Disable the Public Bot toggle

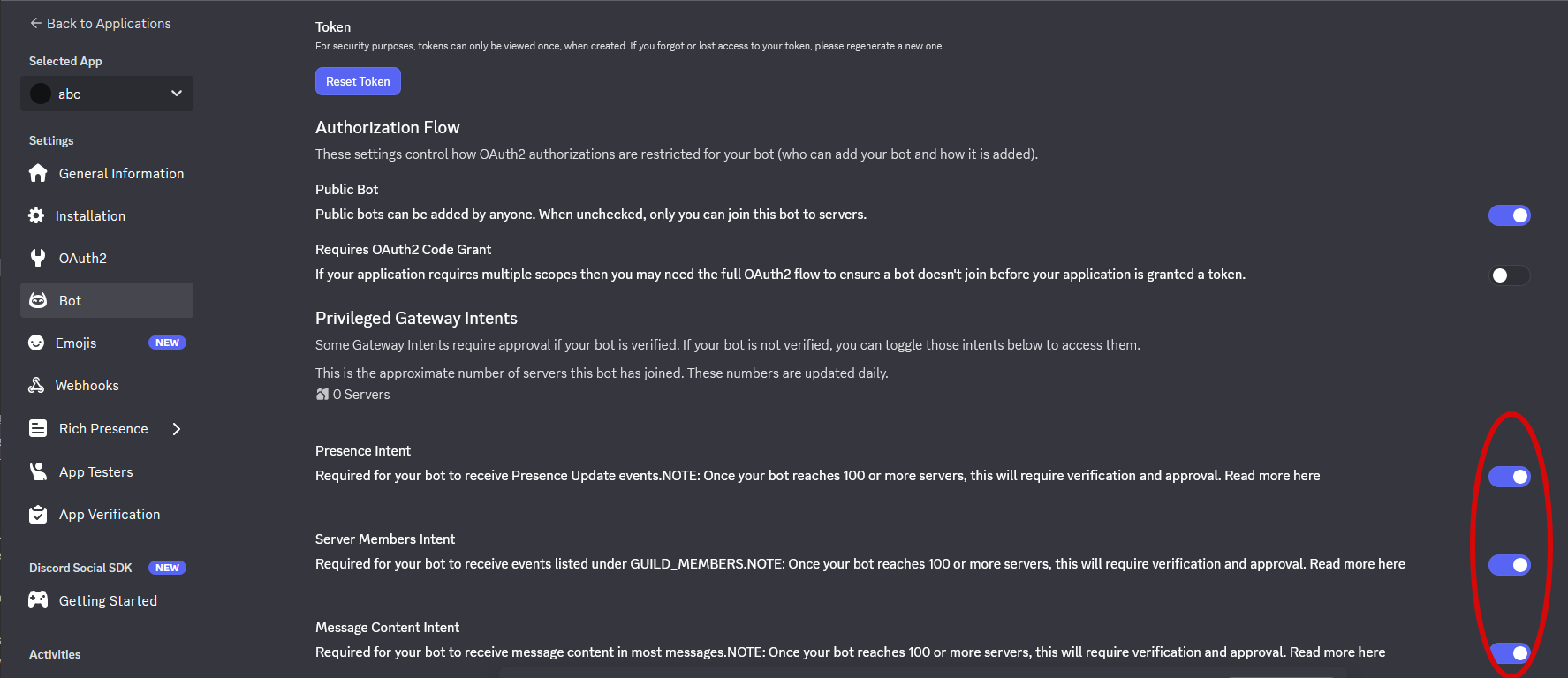point(1509,215)
